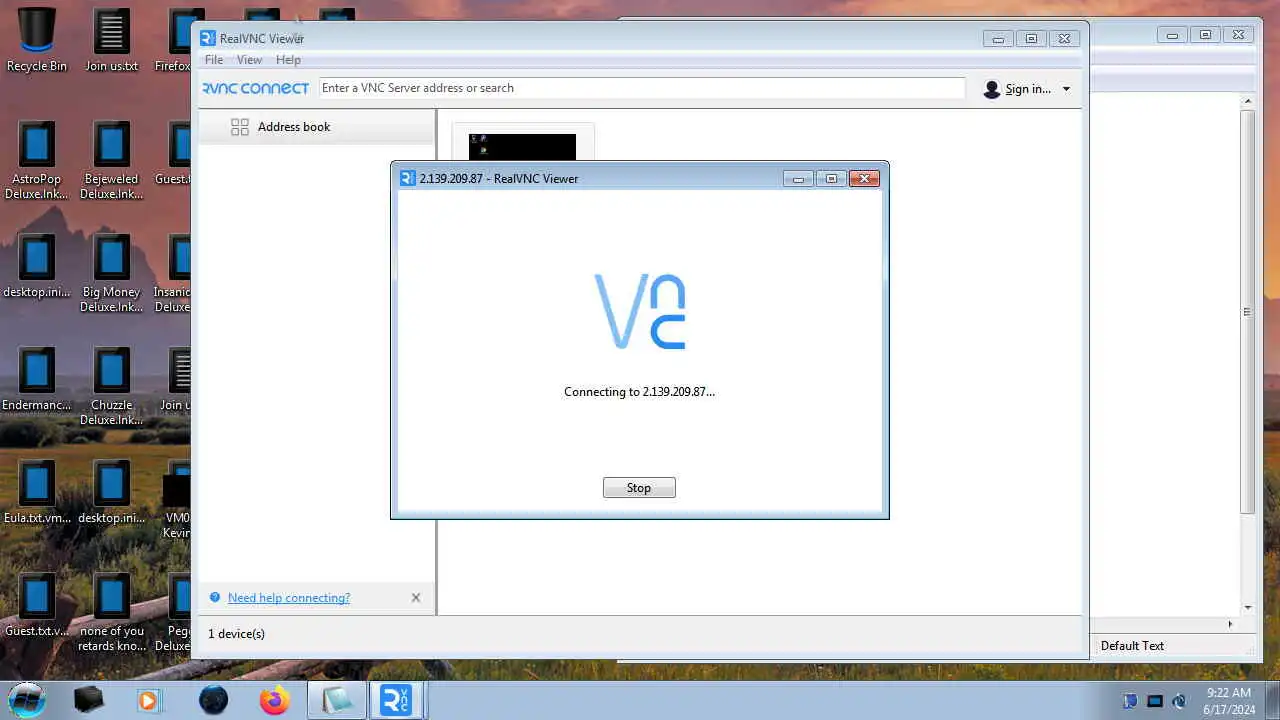Screen dimensions: 1280x720
Task: Dismiss the Need help connecting banner
Action: pyautogui.click(x=416, y=598)
